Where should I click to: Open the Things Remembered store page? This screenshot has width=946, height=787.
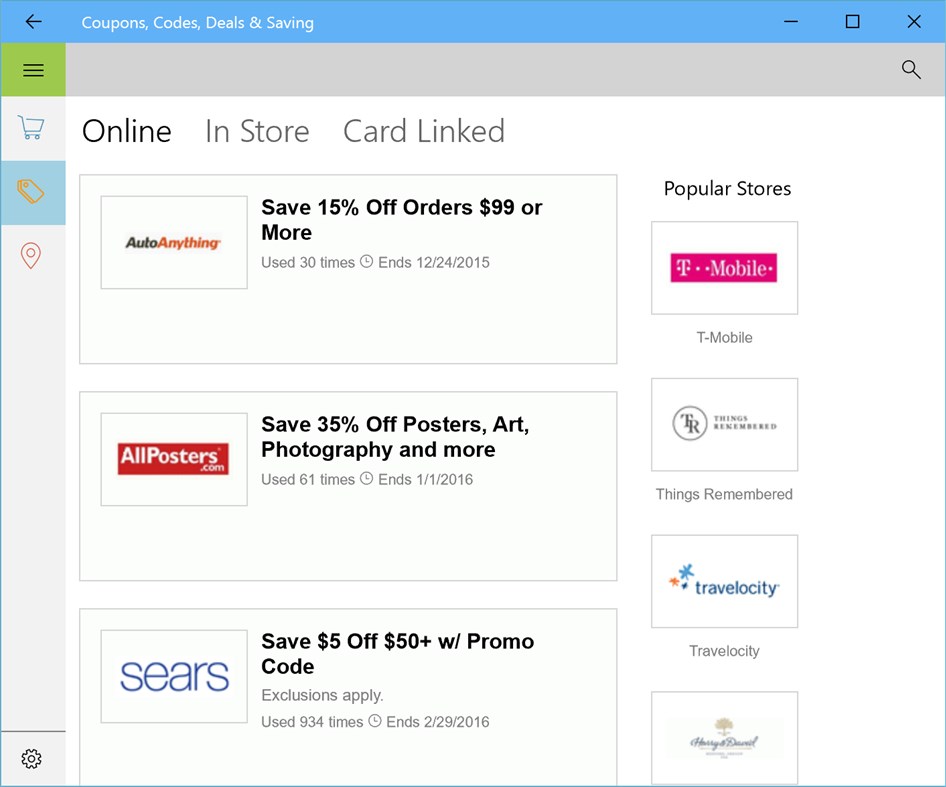click(x=724, y=424)
